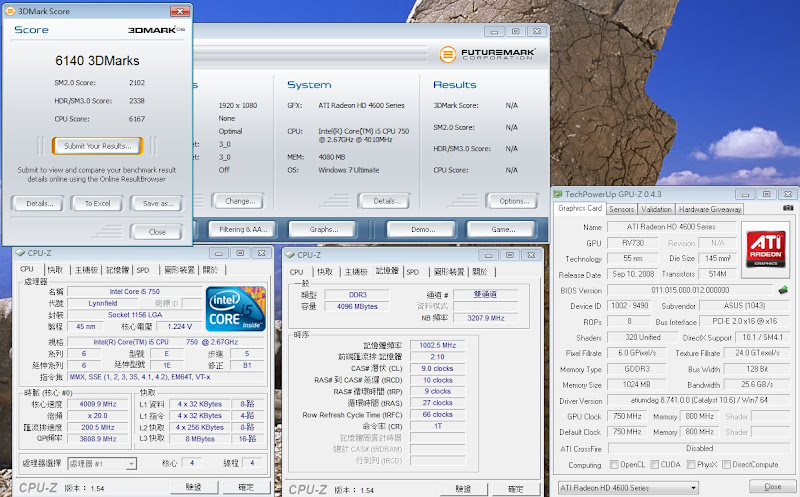This screenshot has height=497, width=800.
Task: Click the RV730 GPU value in GPU-Z
Action: pos(633,243)
